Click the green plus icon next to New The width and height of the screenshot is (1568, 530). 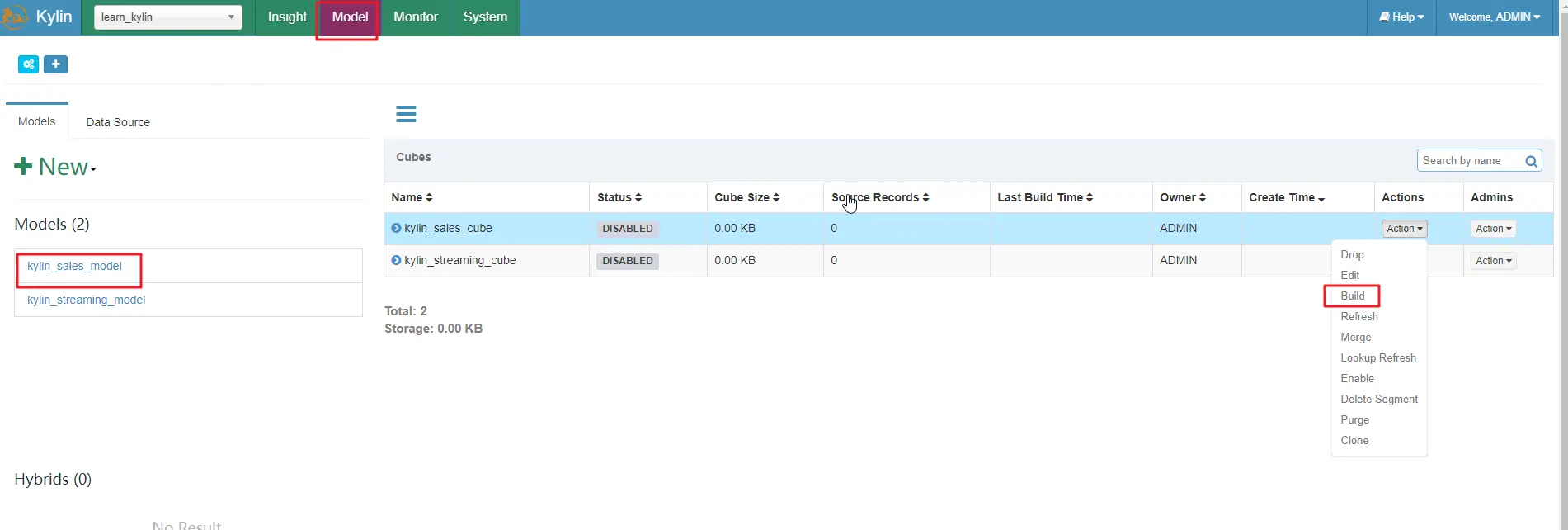click(23, 167)
